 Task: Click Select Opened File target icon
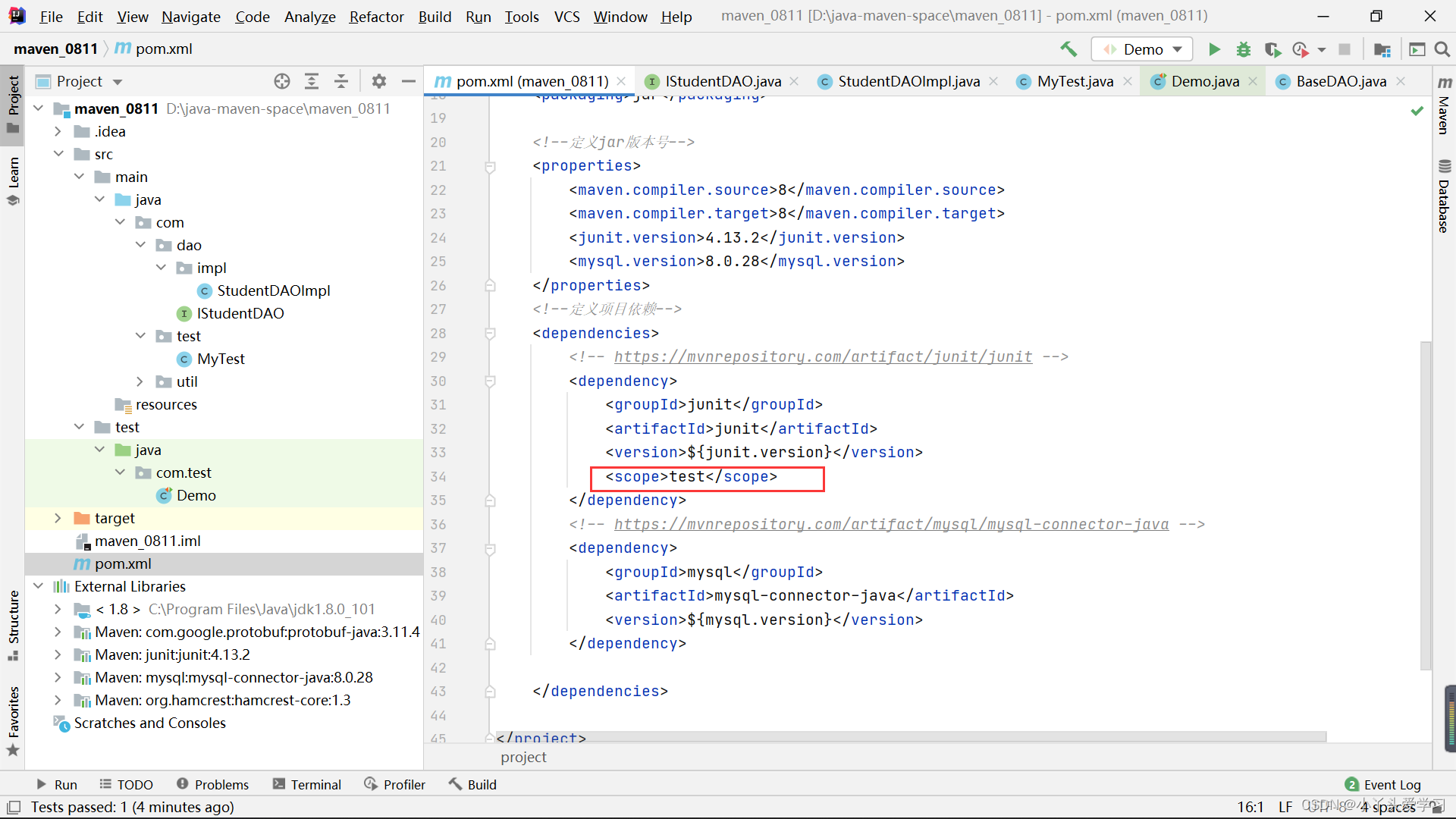point(282,81)
